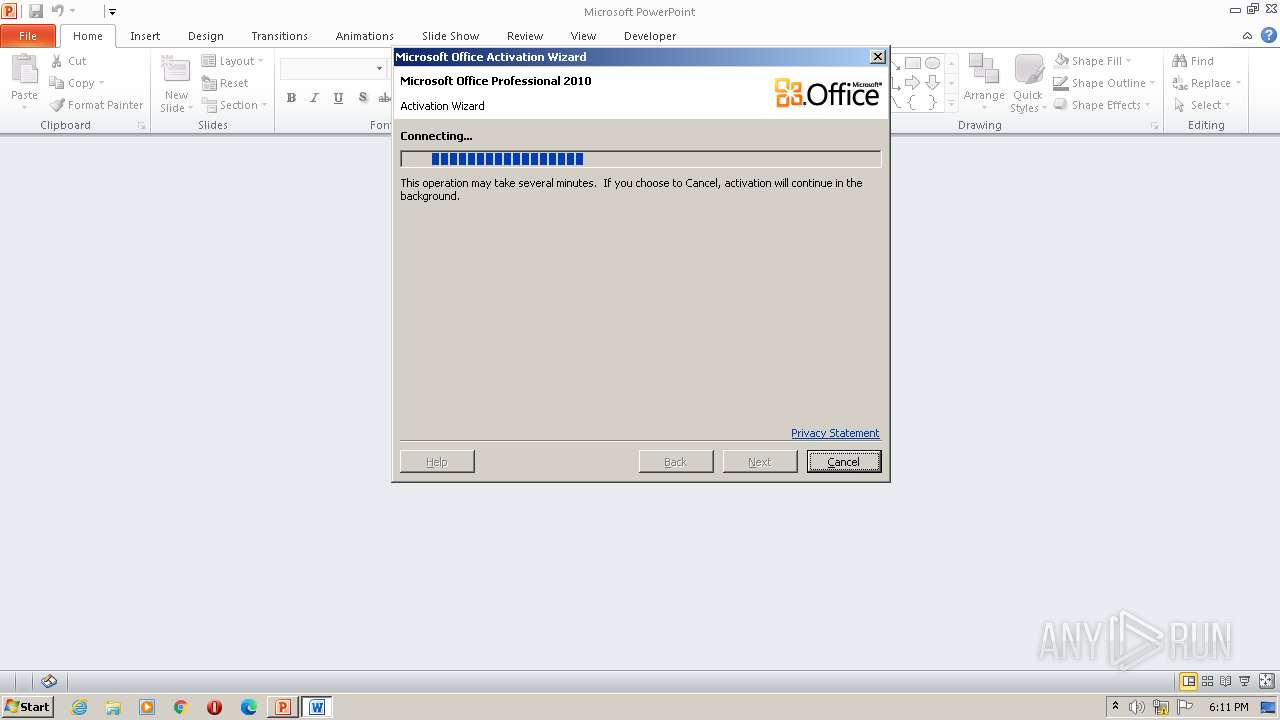The image size is (1280, 720).
Task: Click the Next button in the wizard
Action: (x=760, y=462)
